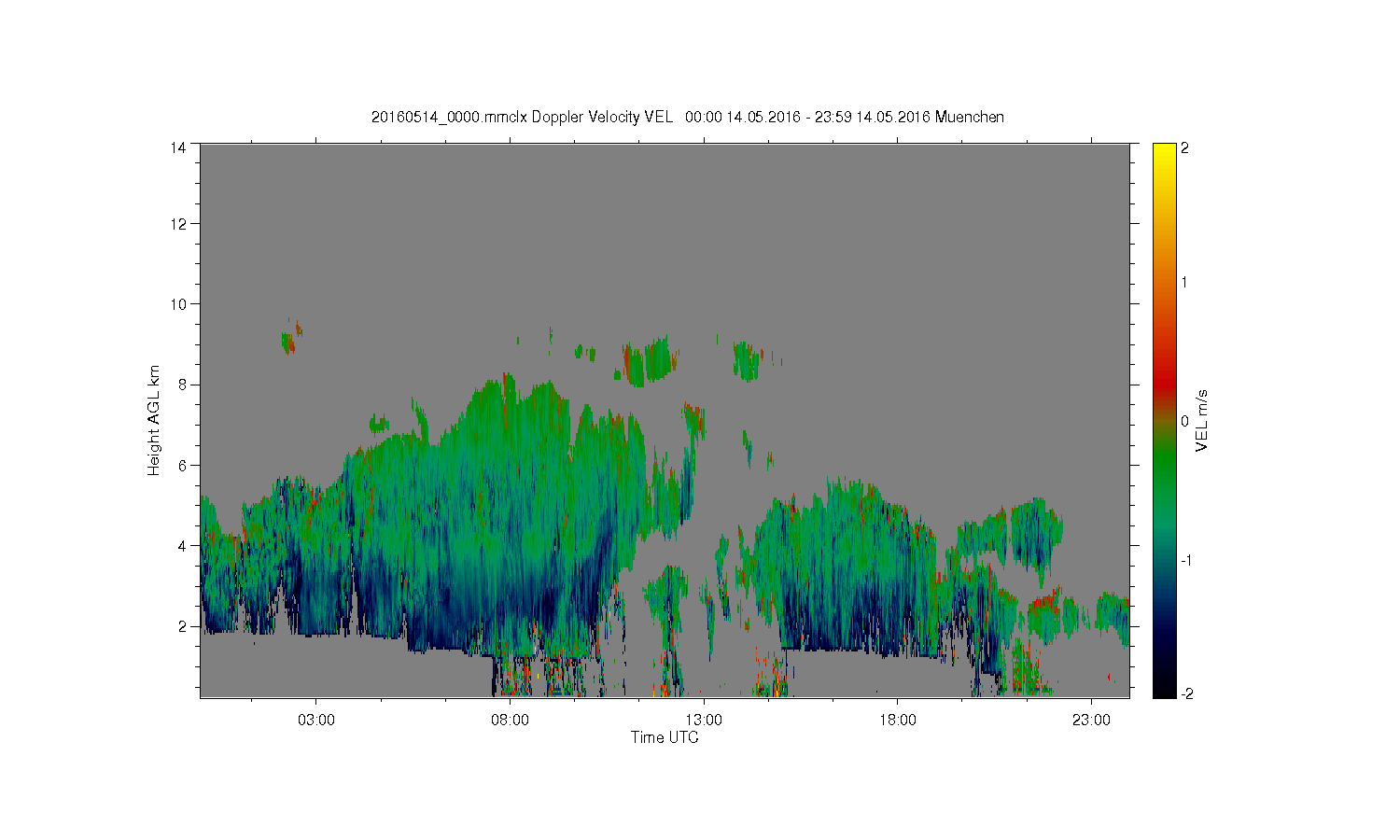Click the 23:00 time tick label
The height and width of the screenshot is (840, 1400).
(1091, 720)
